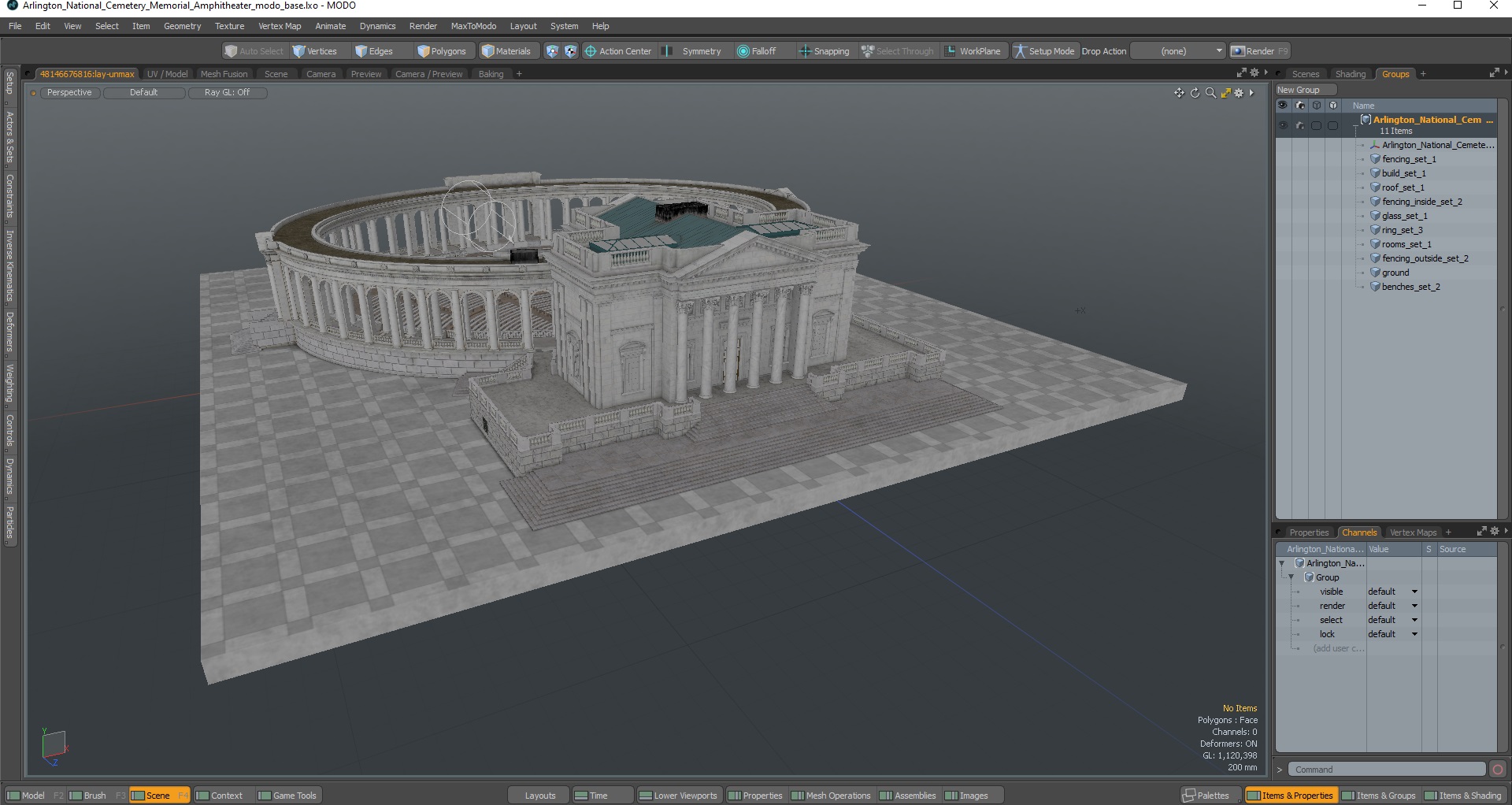Open the Perspective view type dropdown
The height and width of the screenshot is (805, 1512).
(69, 93)
